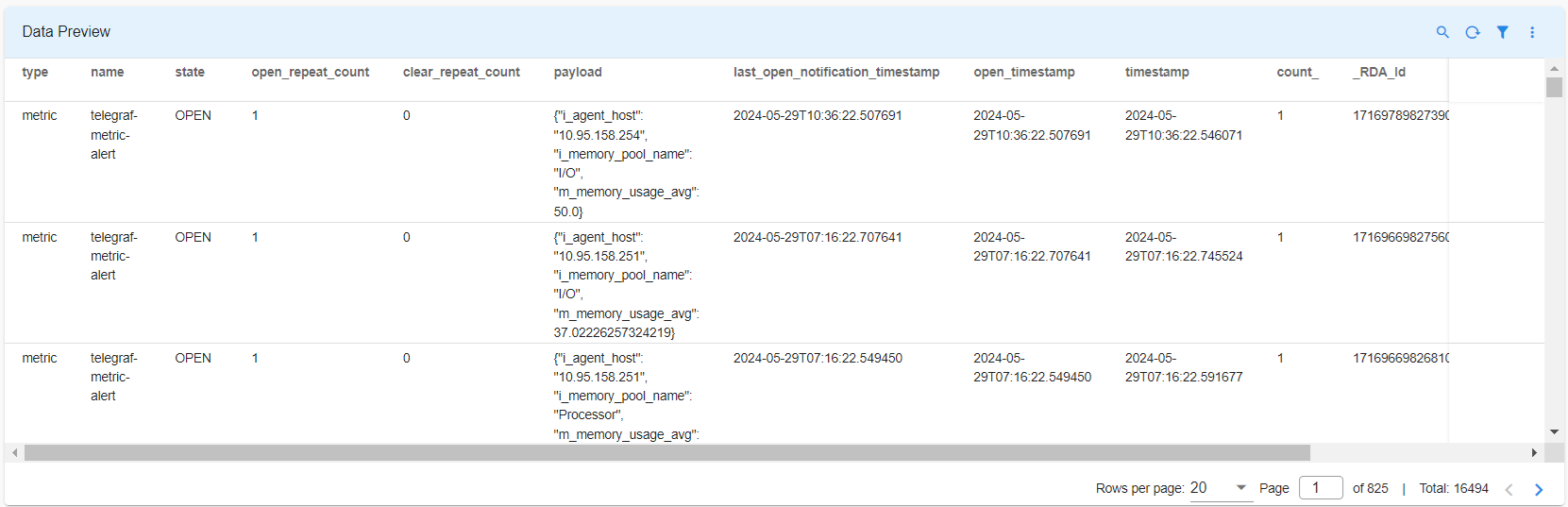The height and width of the screenshot is (507, 1568).
Task: Go to next page arrow
Action: 1539,489
